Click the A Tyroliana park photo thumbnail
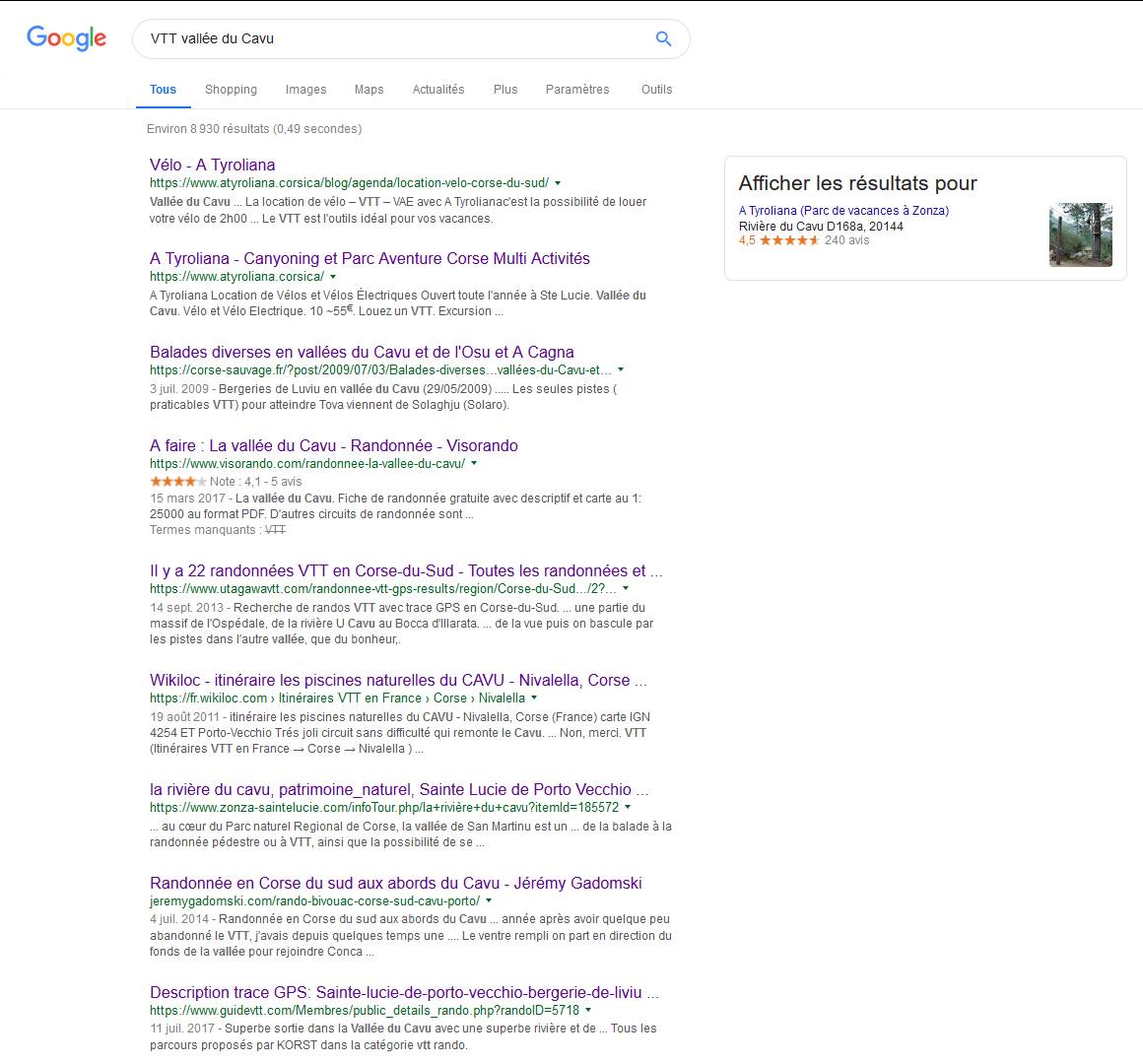The height and width of the screenshot is (1064, 1143). point(1080,234)
